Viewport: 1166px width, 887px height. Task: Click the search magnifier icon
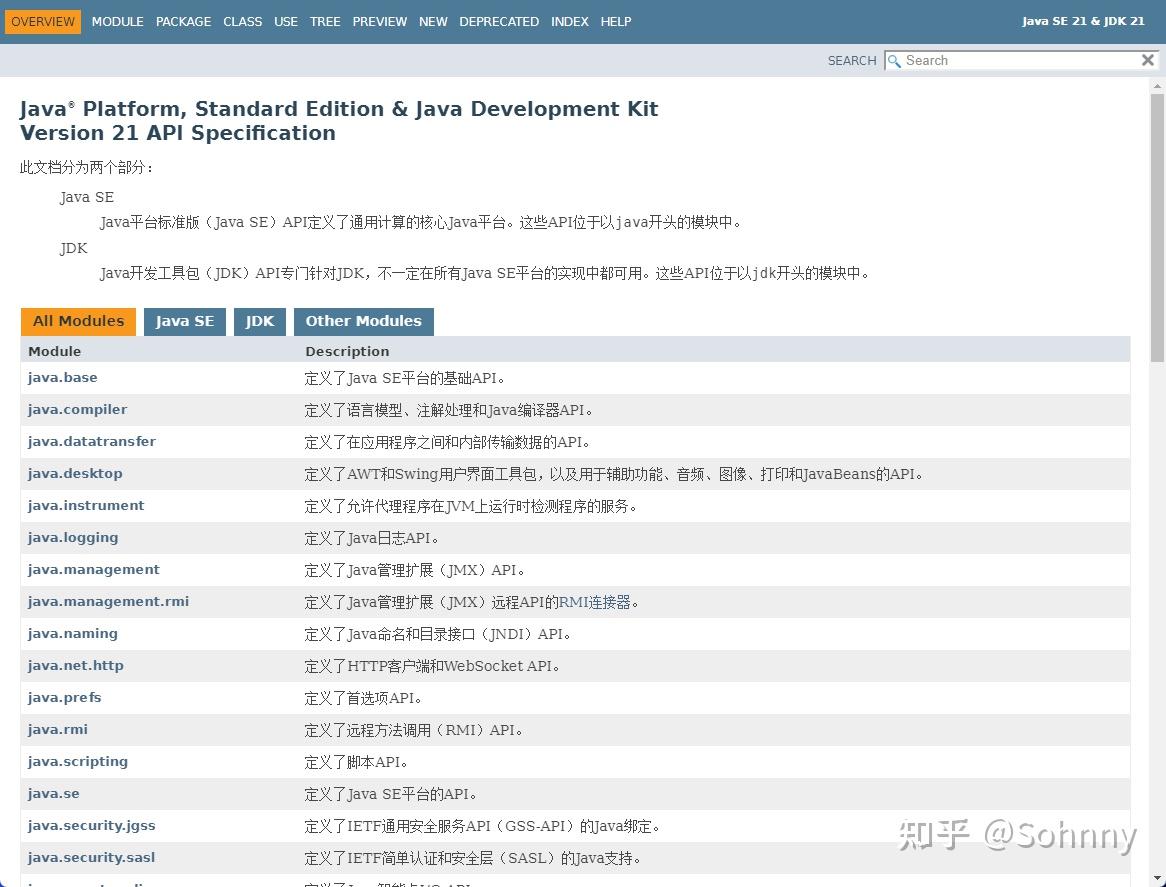point(893,61)
